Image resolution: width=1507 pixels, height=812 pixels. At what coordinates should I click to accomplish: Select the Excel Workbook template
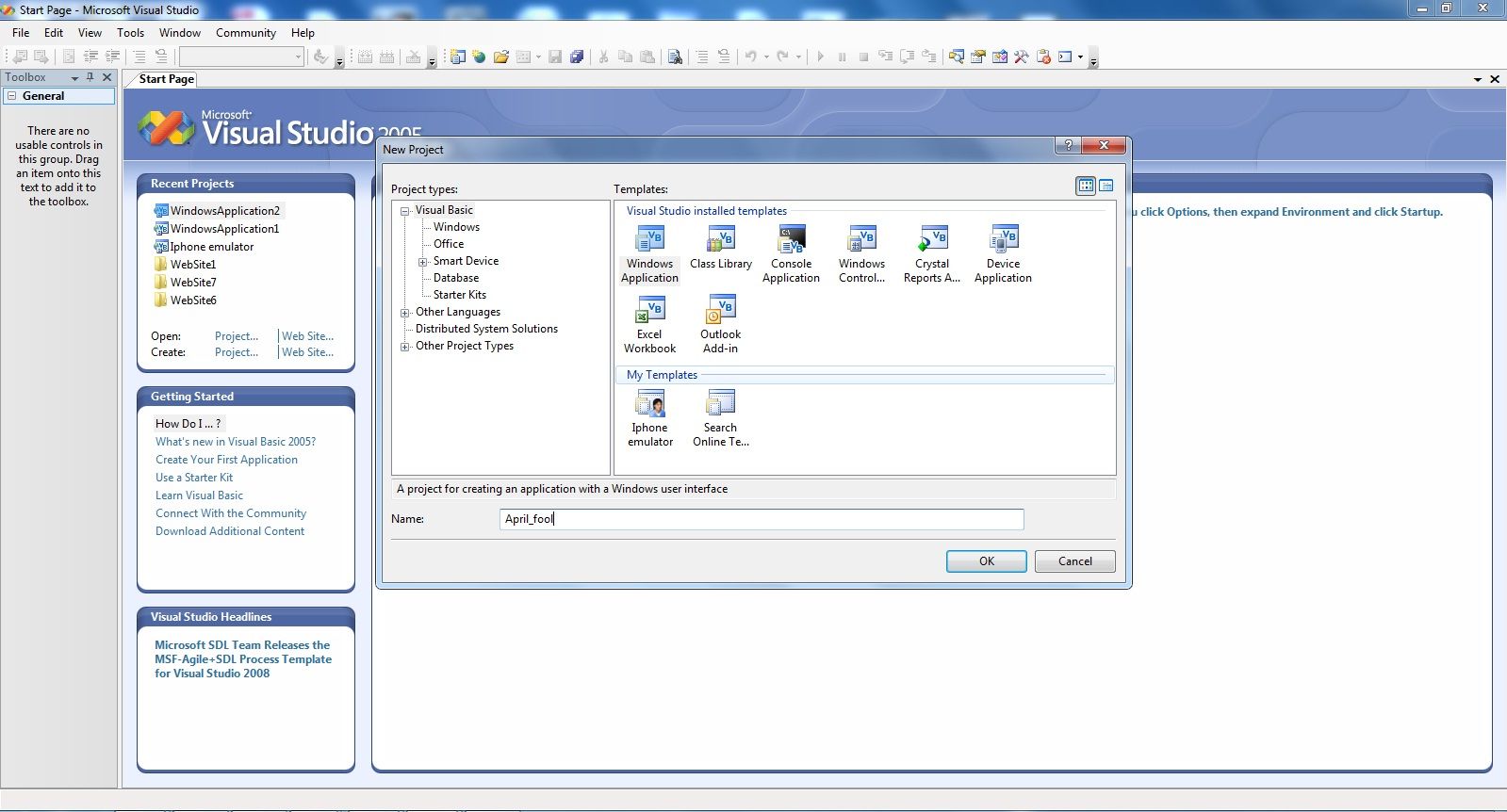click(x=650, y=325)
